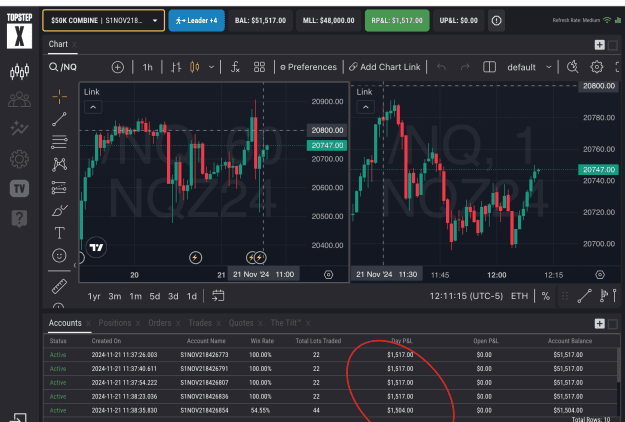The height and width of the screenshot is (422, 625).
Task: Switch to the Positions tab
Action: point(115,323)
